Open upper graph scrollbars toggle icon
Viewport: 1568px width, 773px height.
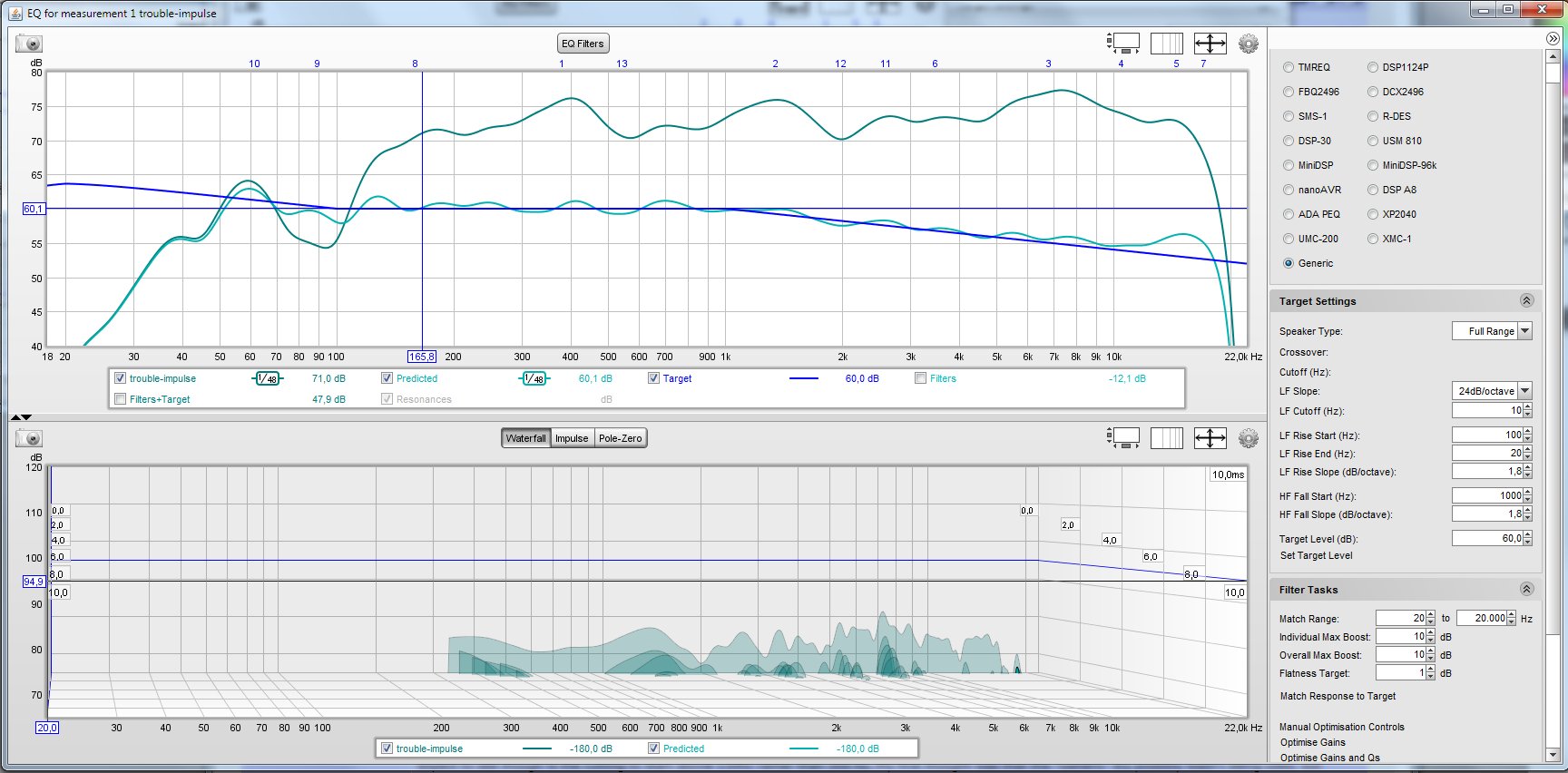(1123, 43)
